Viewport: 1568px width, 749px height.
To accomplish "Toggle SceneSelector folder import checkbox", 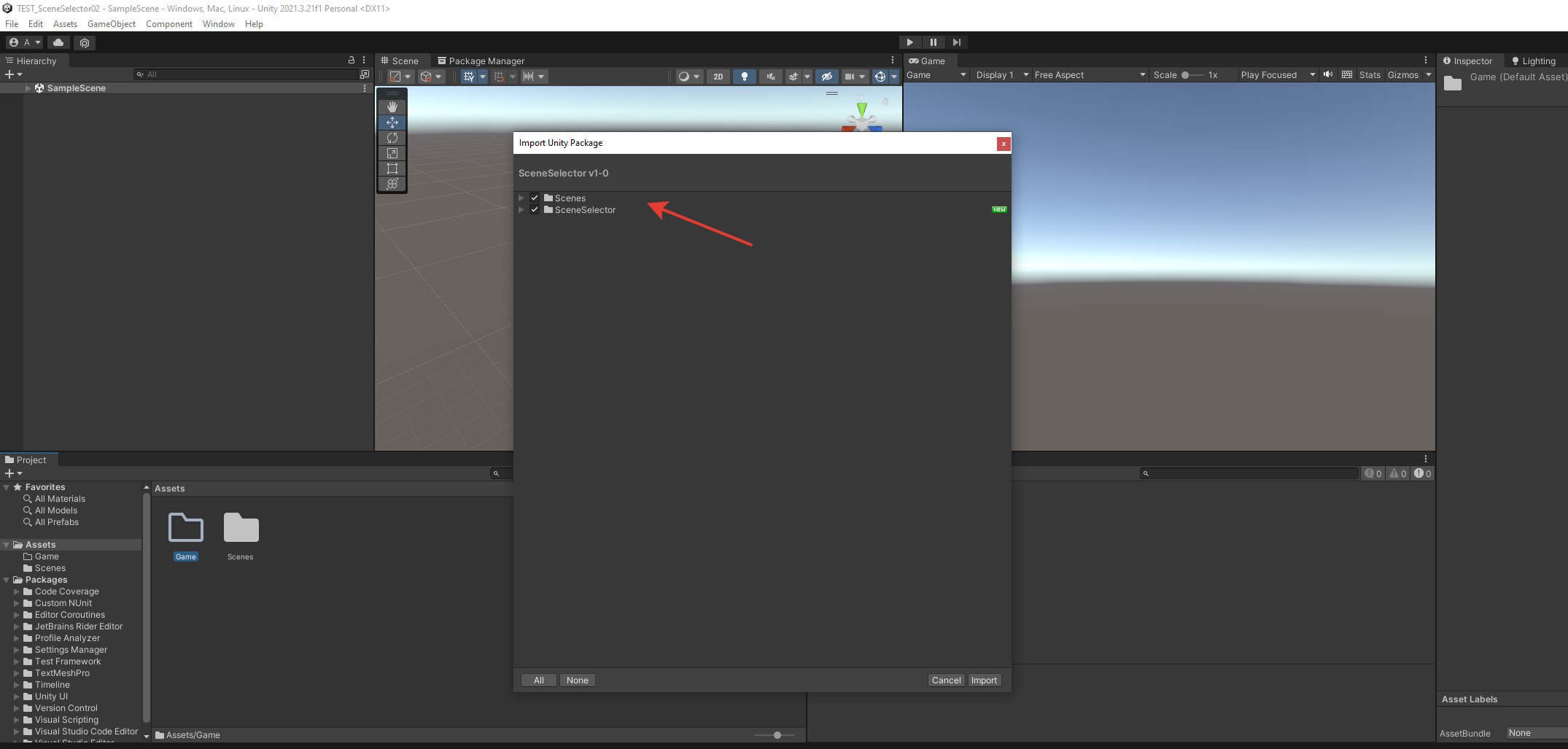I will [x=535, y=210].
